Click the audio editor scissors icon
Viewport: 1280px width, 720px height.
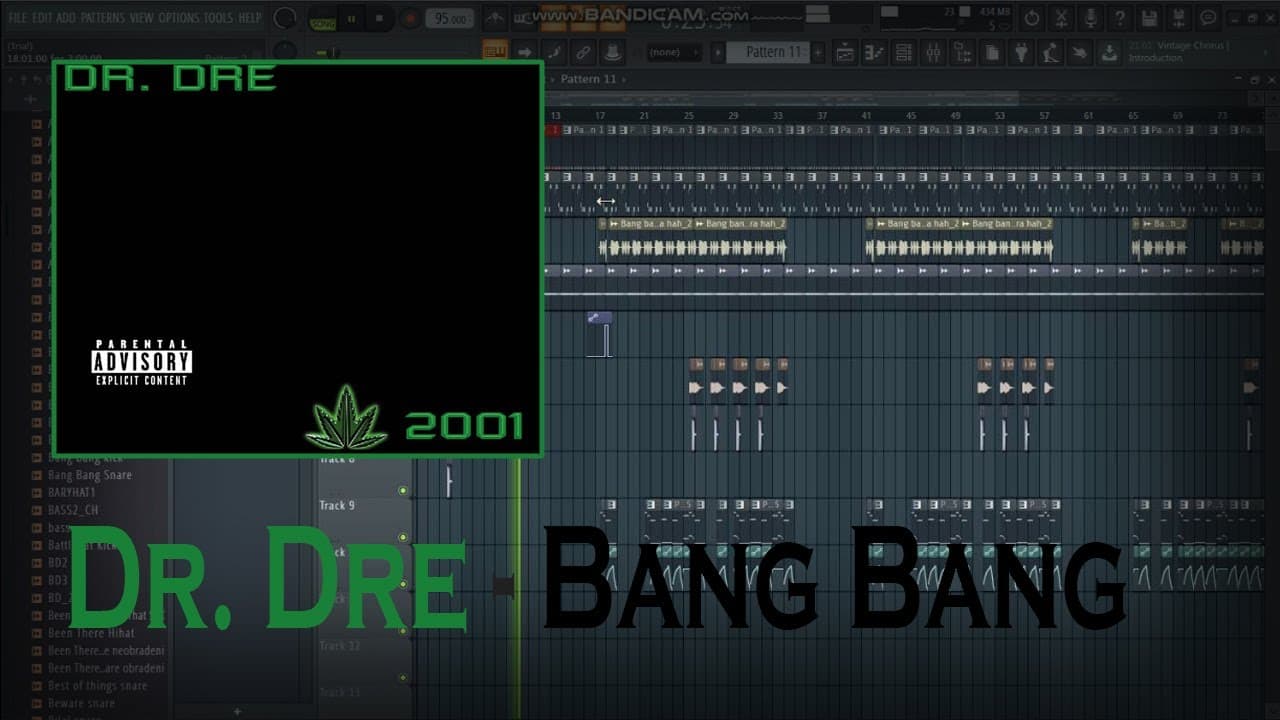1061,18
